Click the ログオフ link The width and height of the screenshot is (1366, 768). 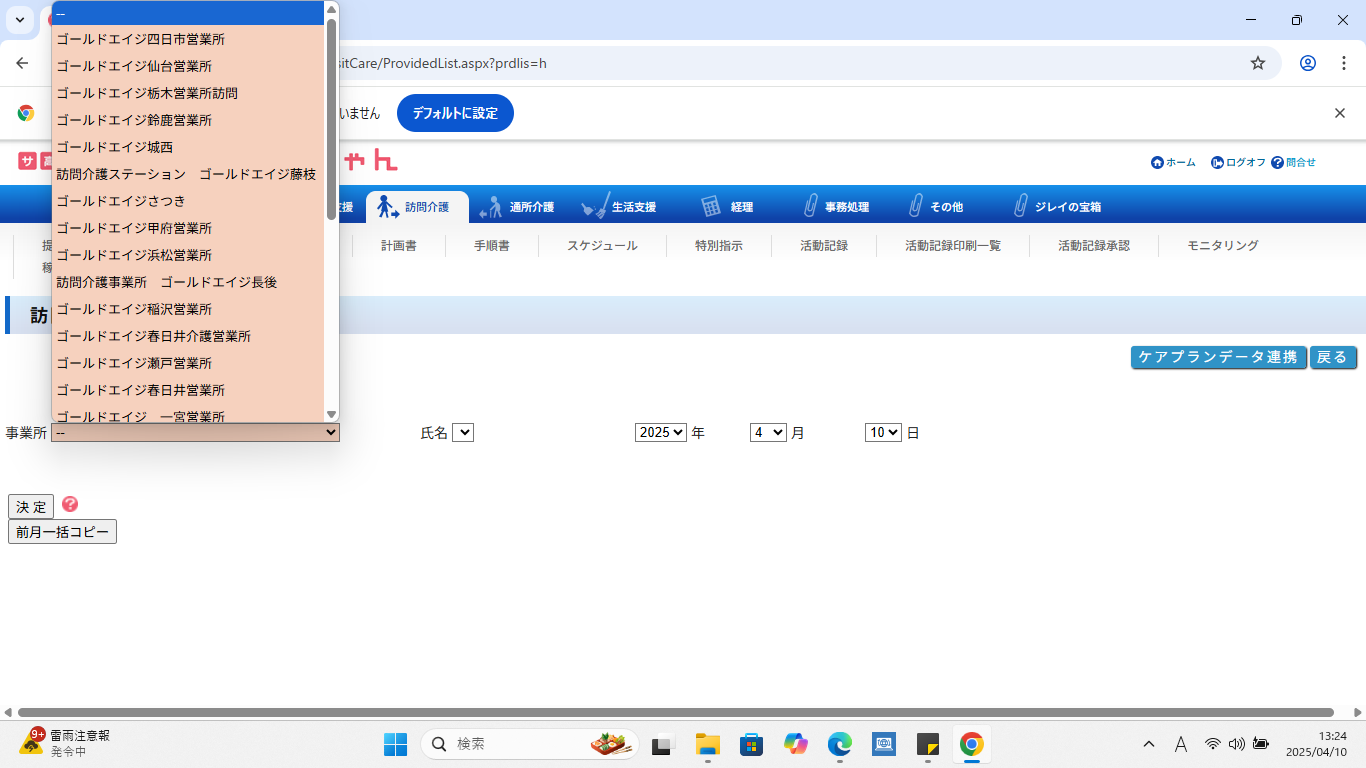(x=1238, y=162)
